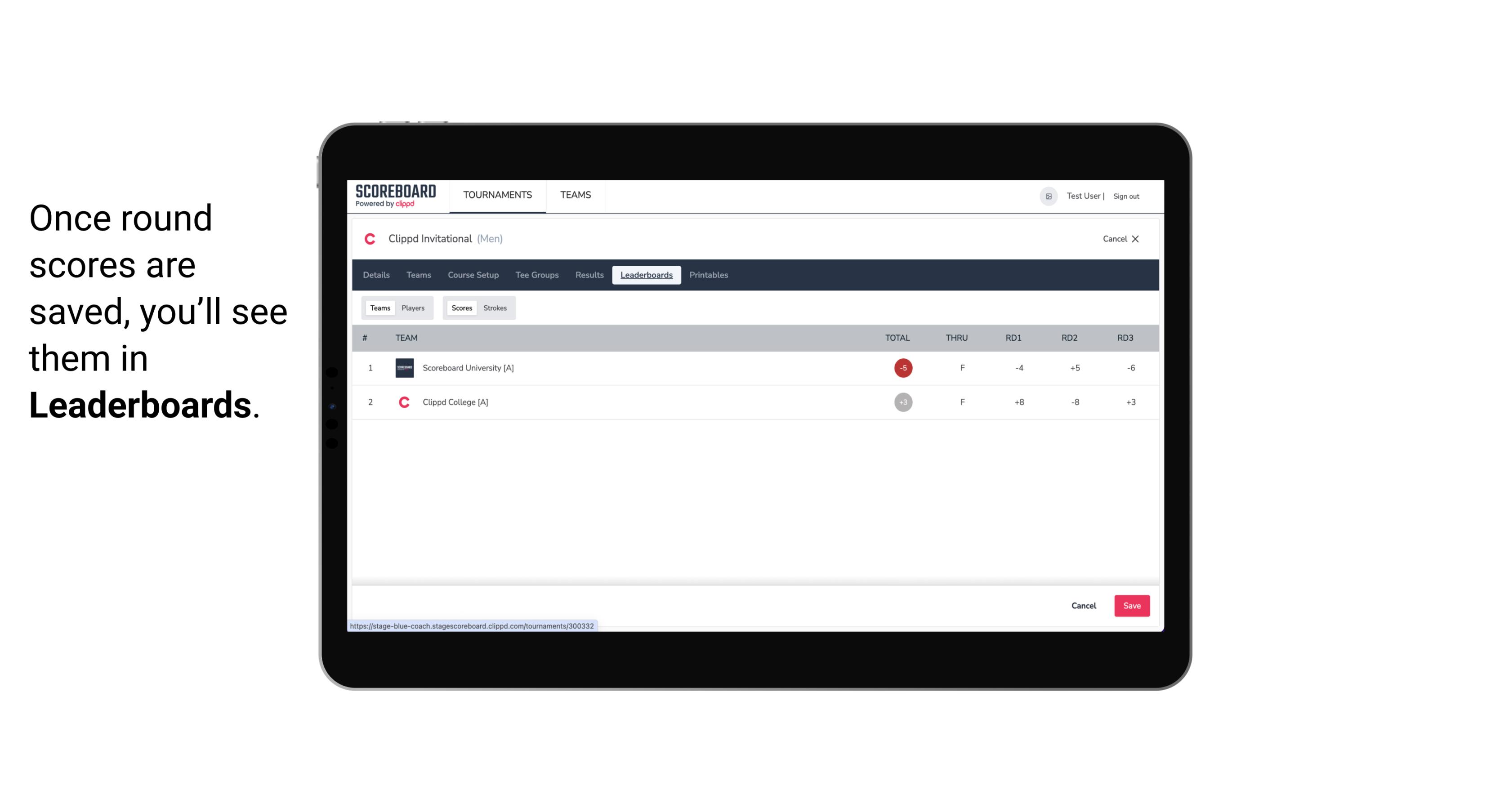Open the TEAMS menu item

[576, 195]
